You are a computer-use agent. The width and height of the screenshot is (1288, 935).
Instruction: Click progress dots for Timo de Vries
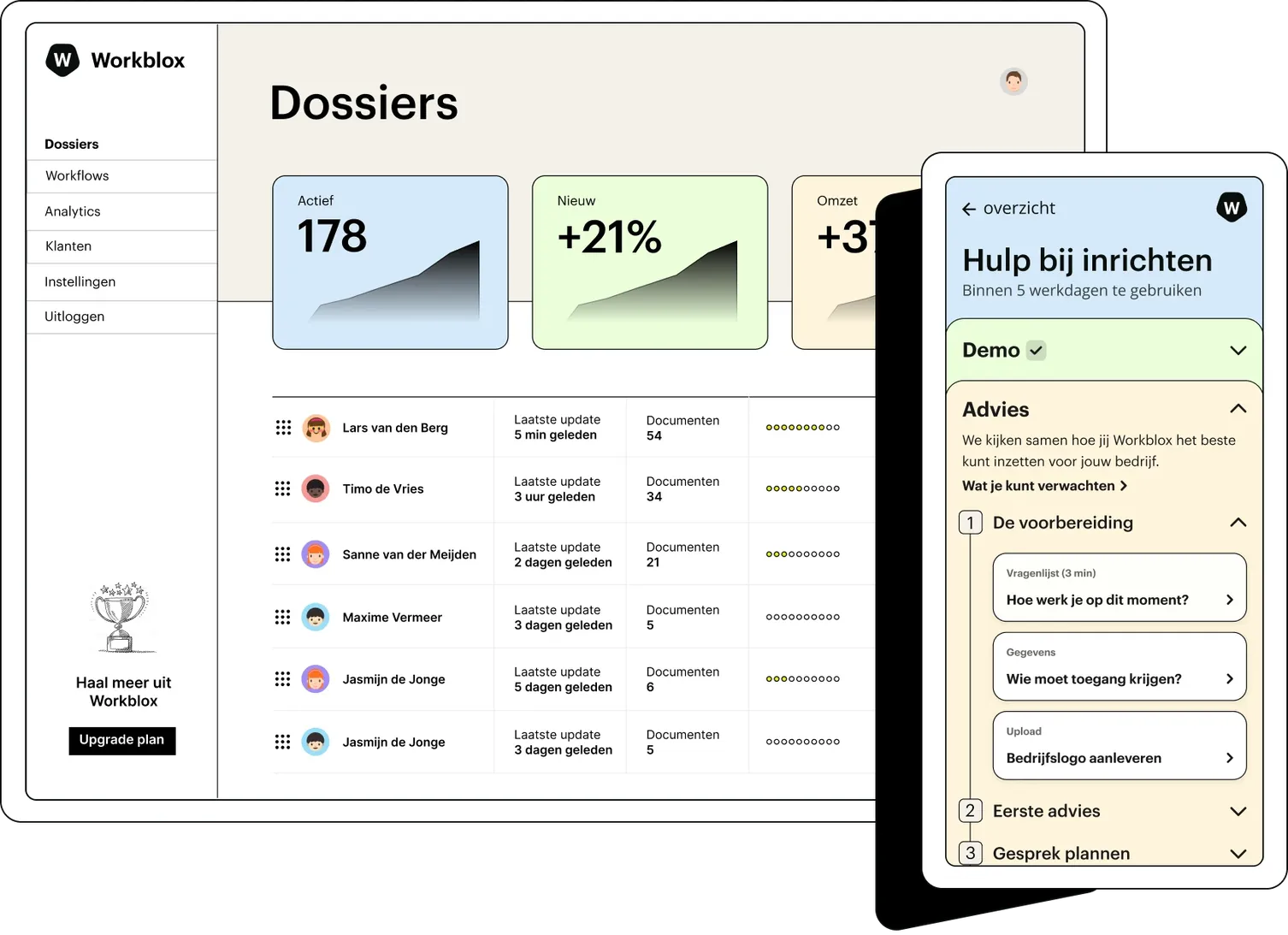click(x=803, y=488)
